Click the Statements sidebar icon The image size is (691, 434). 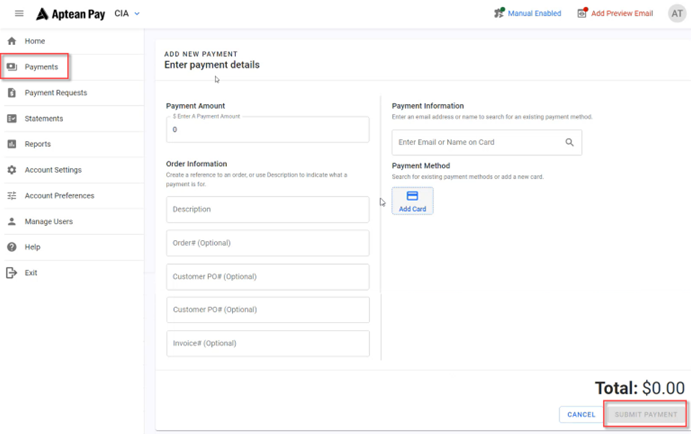point(12,119)
